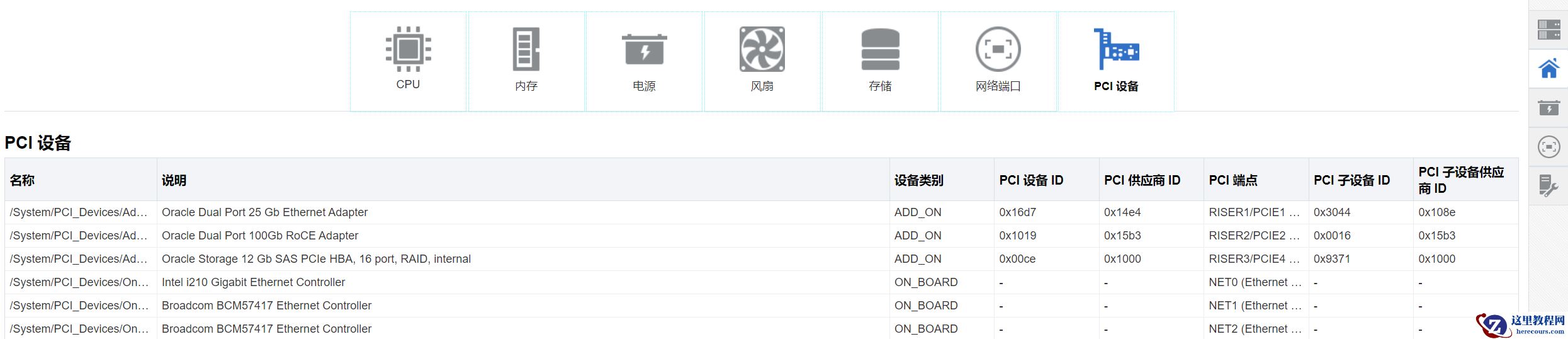The image size is (1568, 339).
Task: Click ADD_ON category in 25 Gb adapter row
Action: click(x=918, y=212)
